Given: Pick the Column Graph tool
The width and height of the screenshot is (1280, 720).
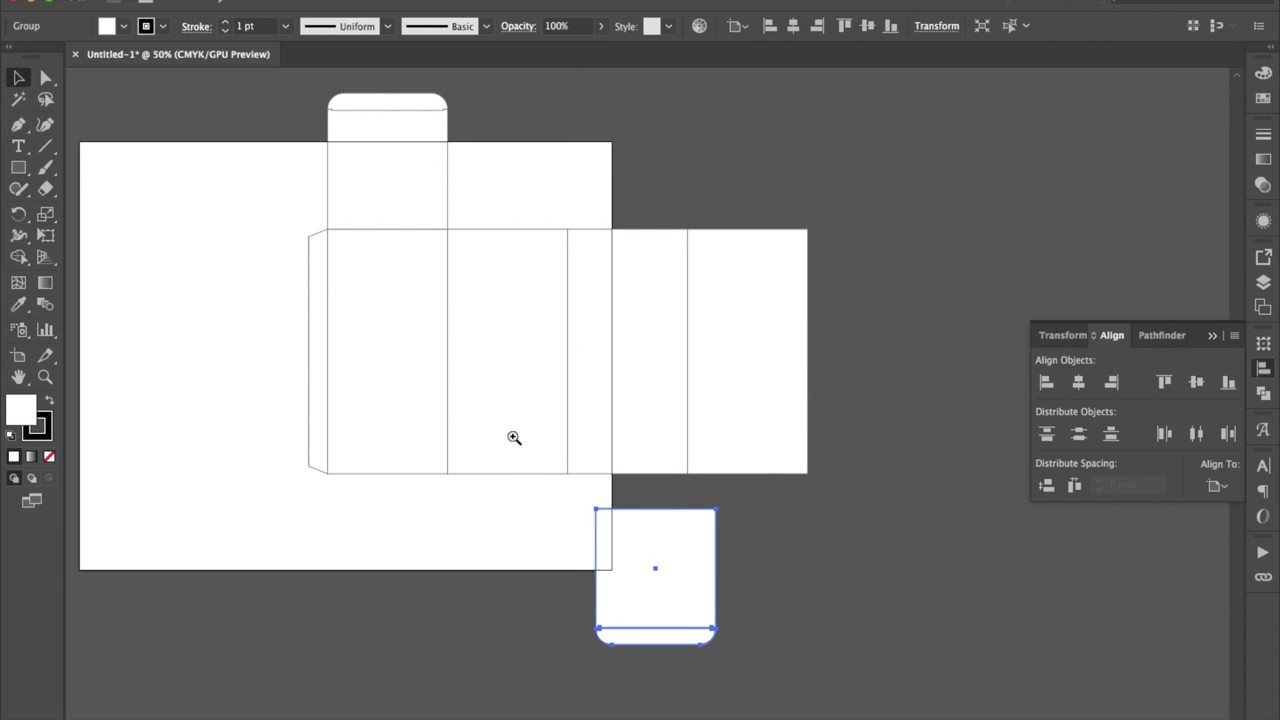Looking at the screenshot, I should click(45, 330).
